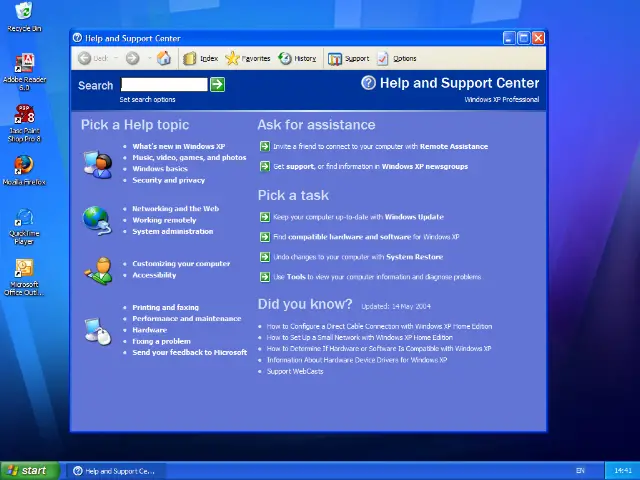640x480 pixels.
Task: Click person icon beside Customizing topics
Action: 98,271
